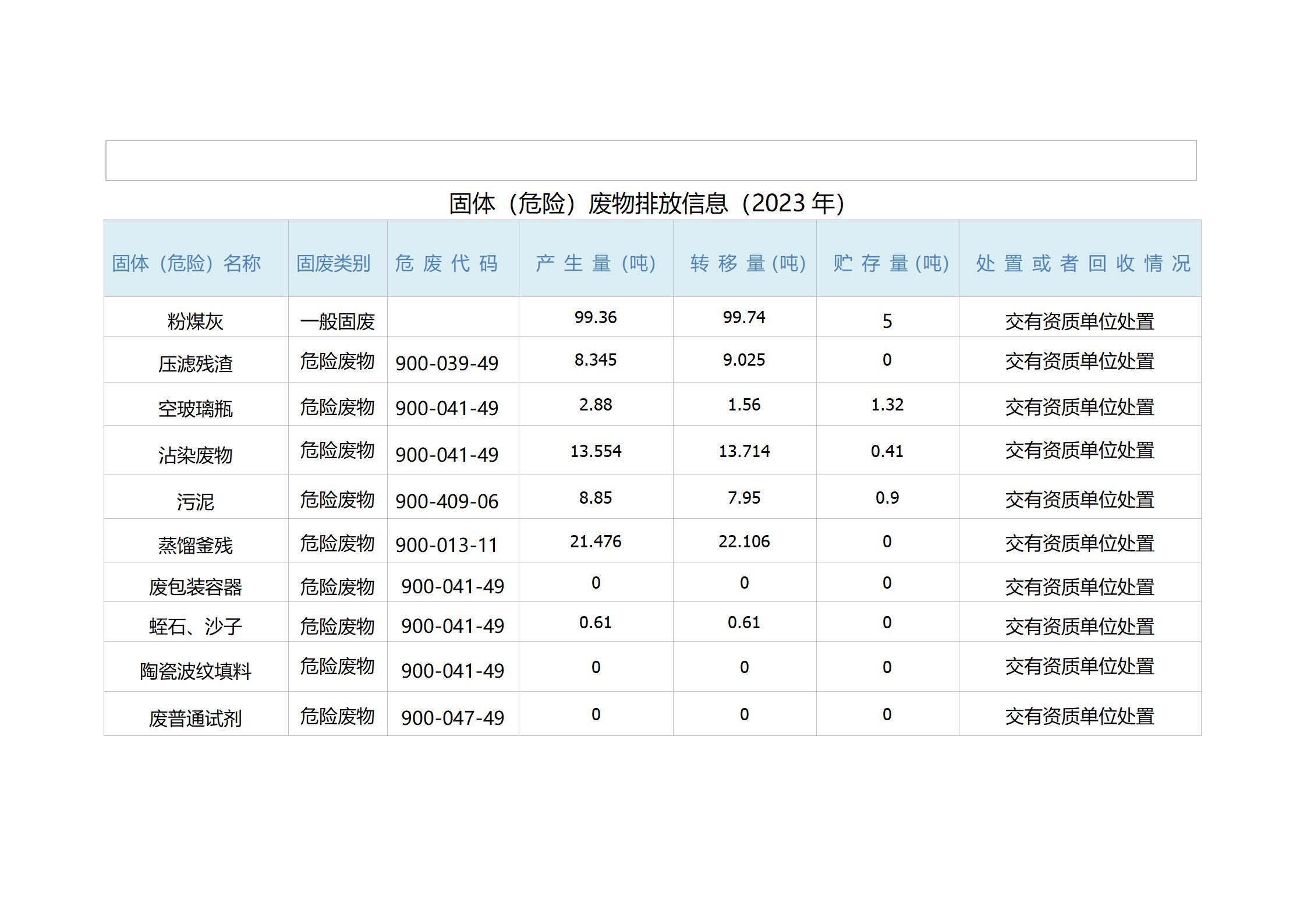Click the cell 沾染废物
Screen dimensions: 1307x924
point(195,455)
